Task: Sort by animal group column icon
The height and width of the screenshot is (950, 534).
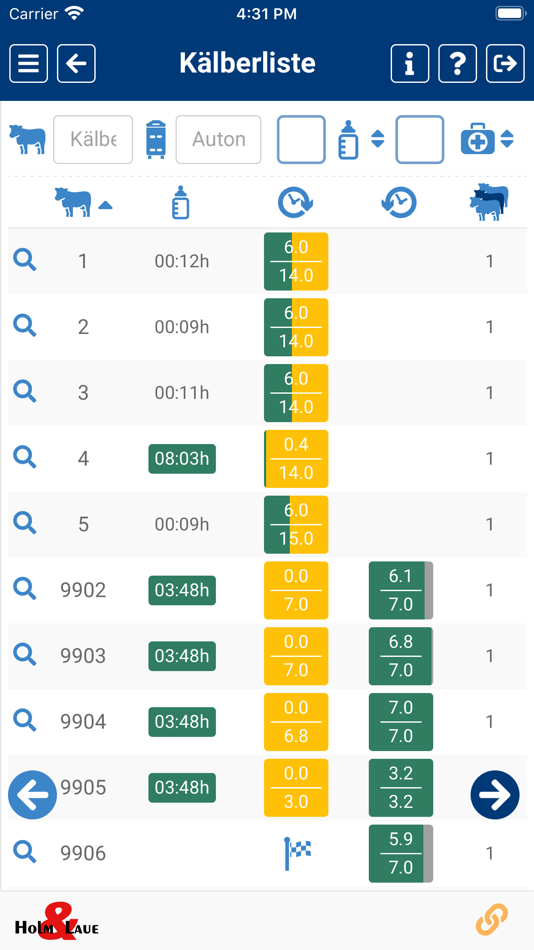Action: (x=489, y=202)
